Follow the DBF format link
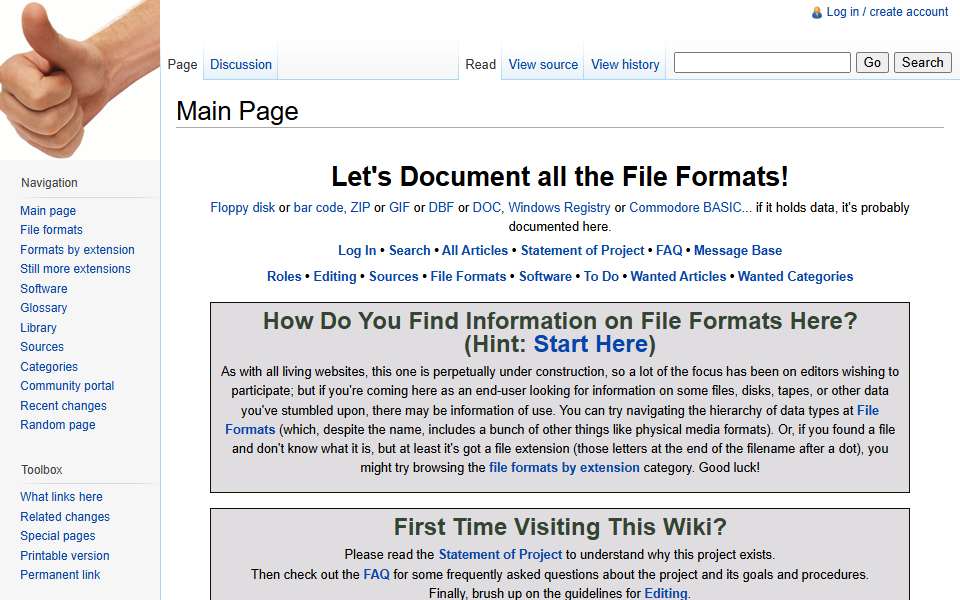This screenshot has height=600, width=960. click(441, 208)
